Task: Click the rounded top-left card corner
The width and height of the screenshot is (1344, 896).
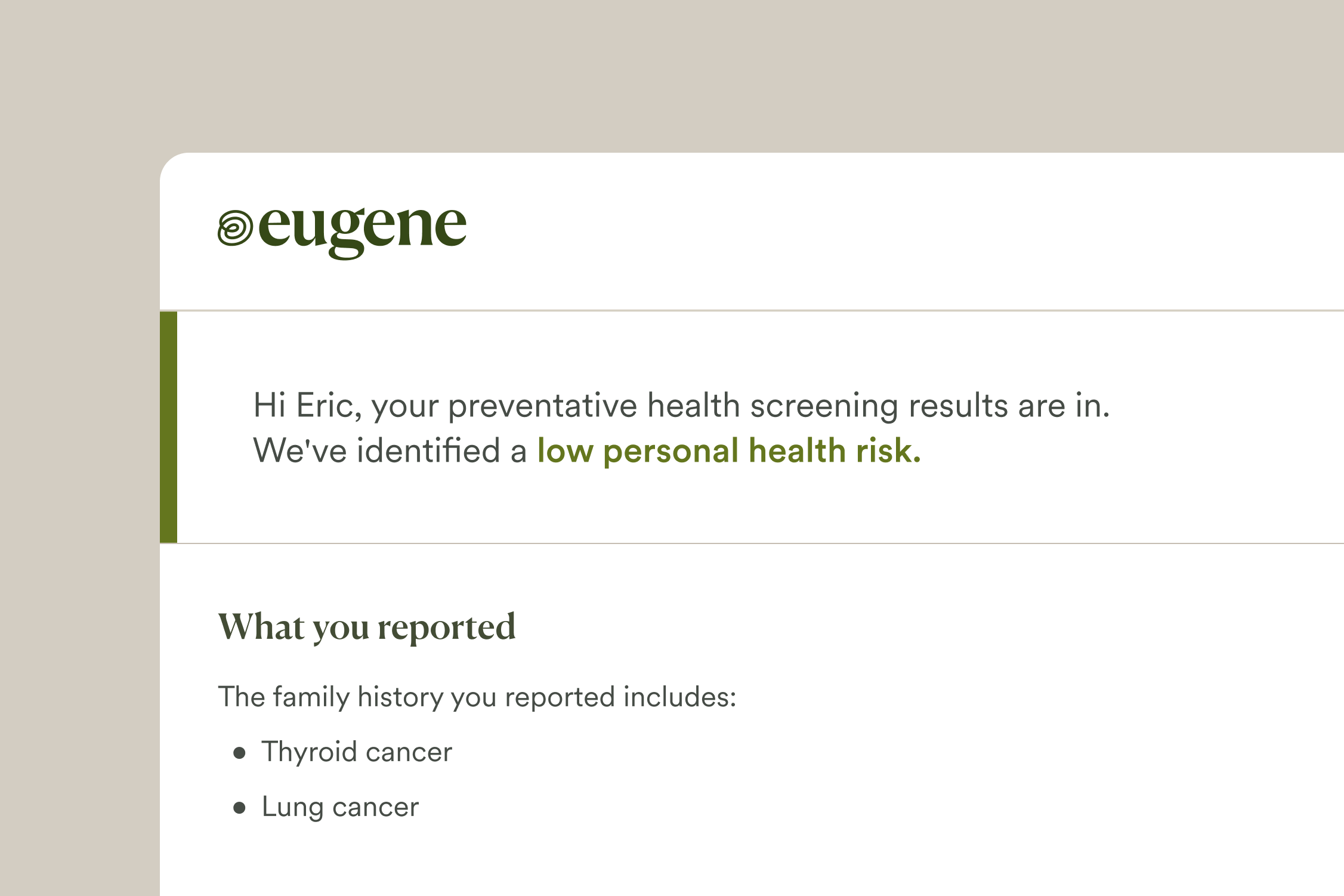Action: [171, 163]
